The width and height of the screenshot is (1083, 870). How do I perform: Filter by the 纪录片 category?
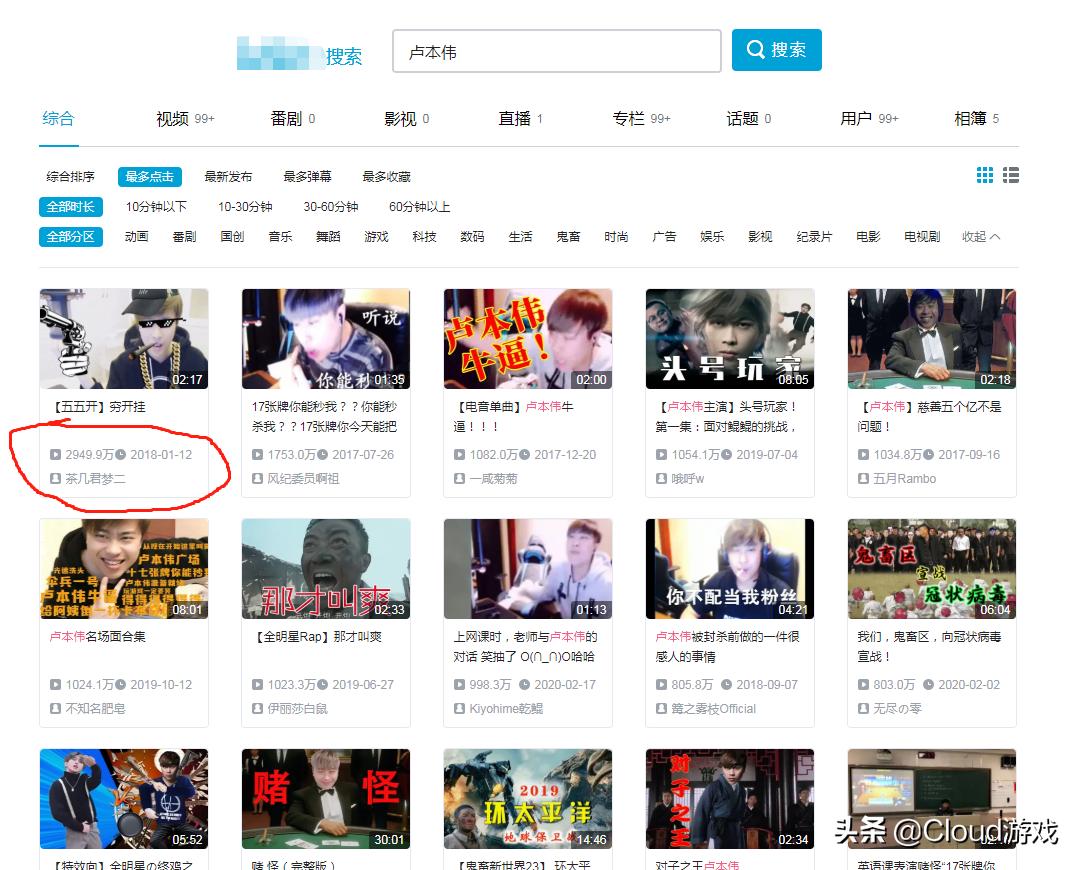[x=814, y=237]
